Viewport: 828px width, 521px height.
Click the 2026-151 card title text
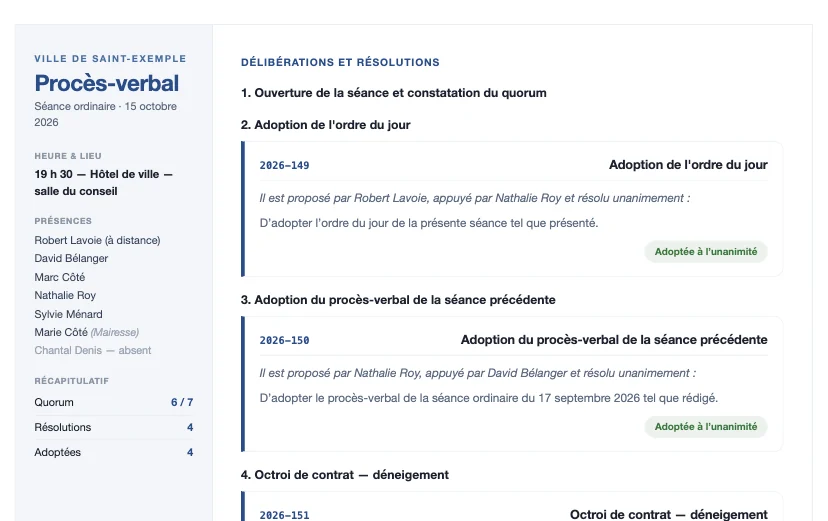669,514
